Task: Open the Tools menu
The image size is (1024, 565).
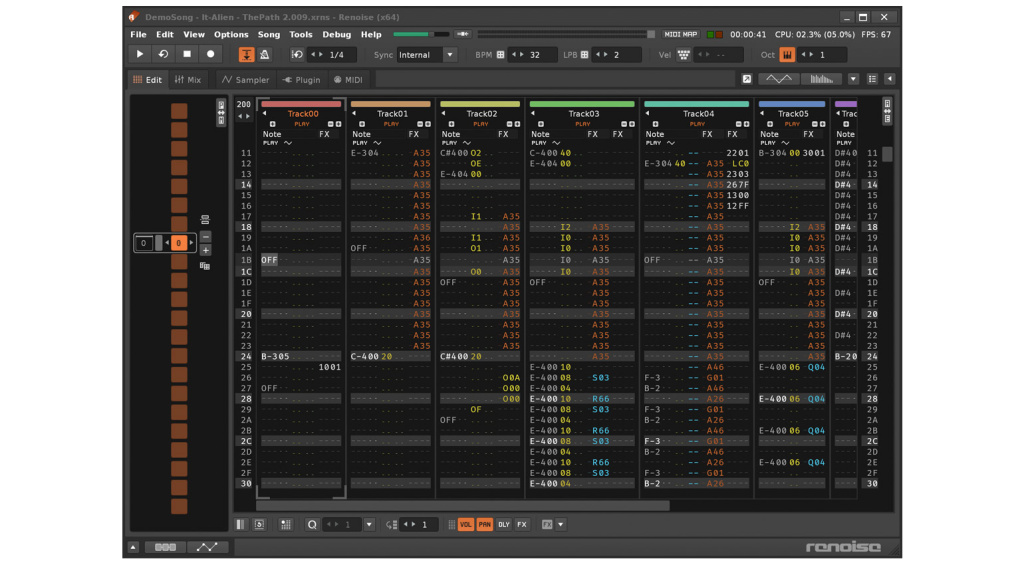Action: [x=300, y=35]
